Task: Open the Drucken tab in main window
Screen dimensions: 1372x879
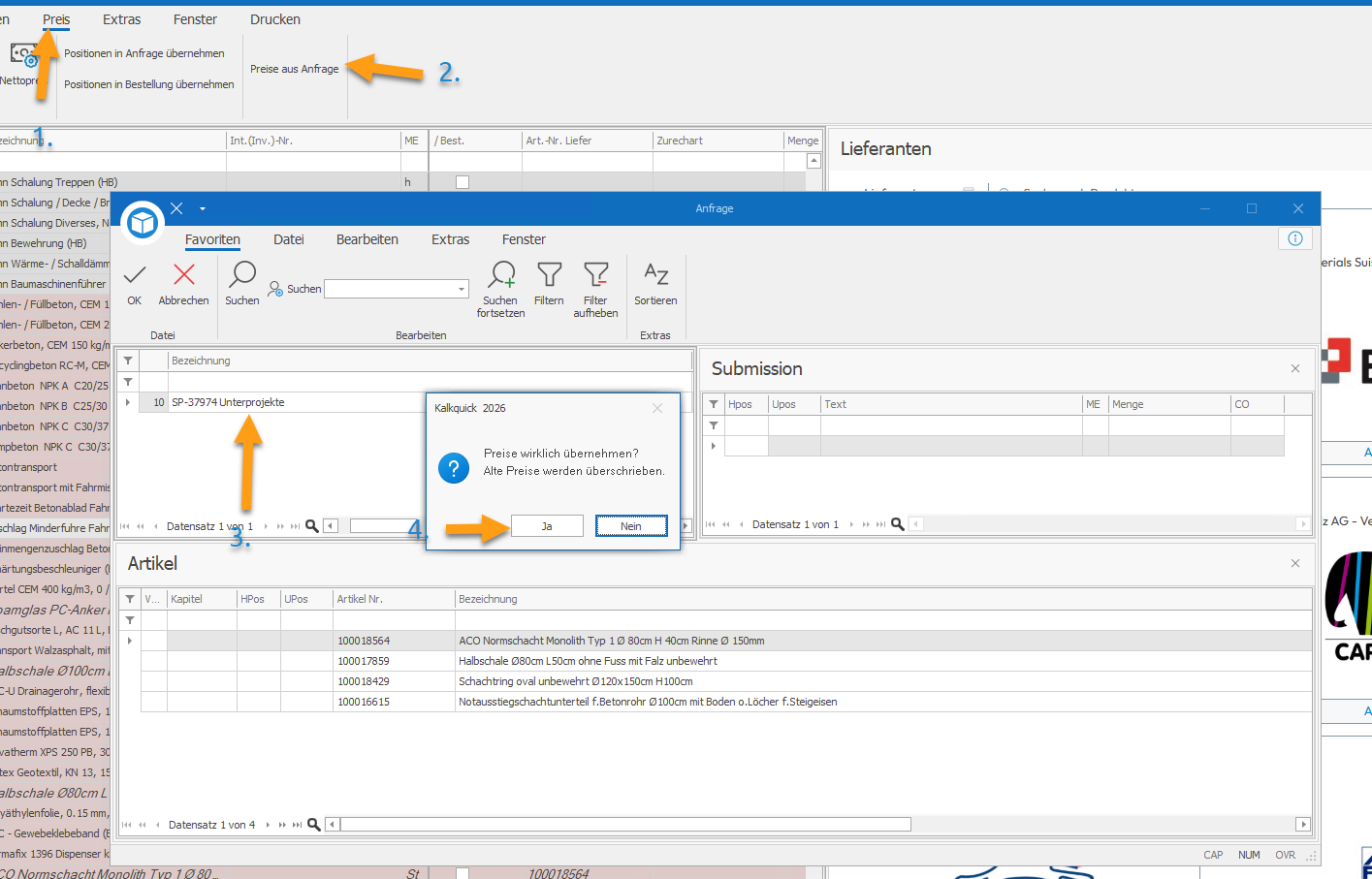Action: 275,19
